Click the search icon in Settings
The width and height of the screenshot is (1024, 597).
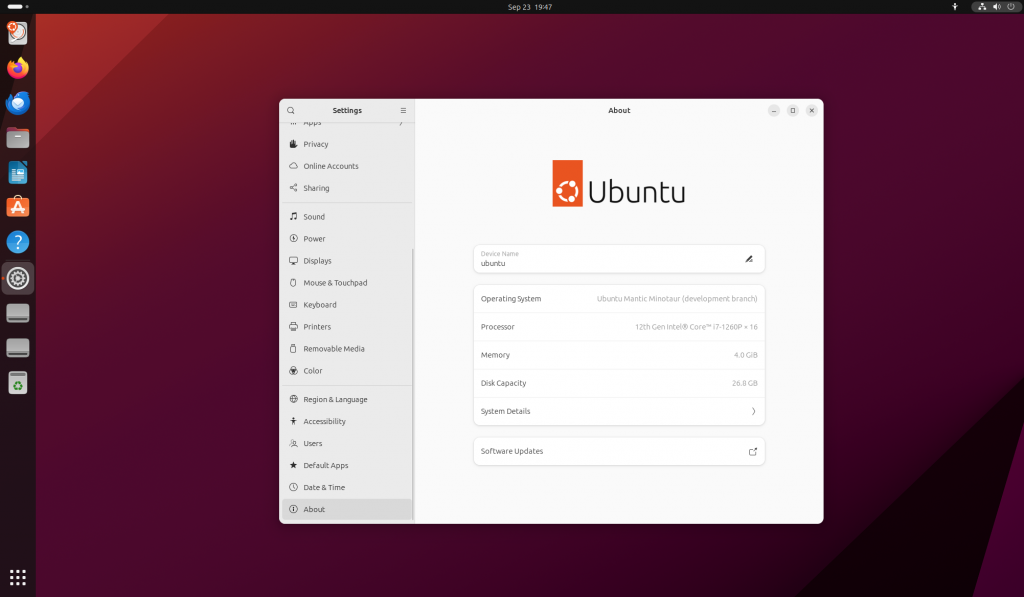coord(290,110)
